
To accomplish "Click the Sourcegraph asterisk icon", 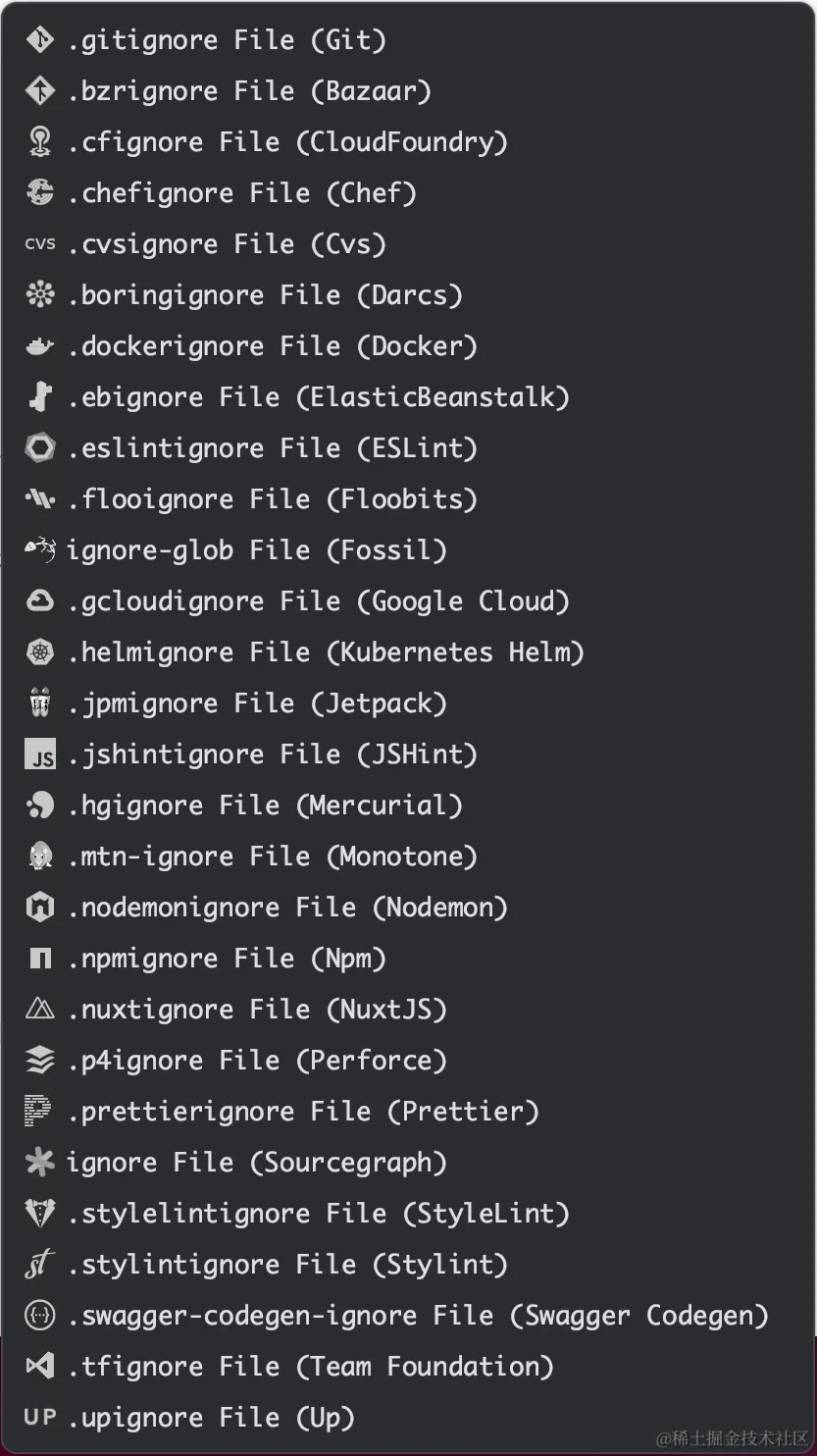I will click(x=39, y=1163).
